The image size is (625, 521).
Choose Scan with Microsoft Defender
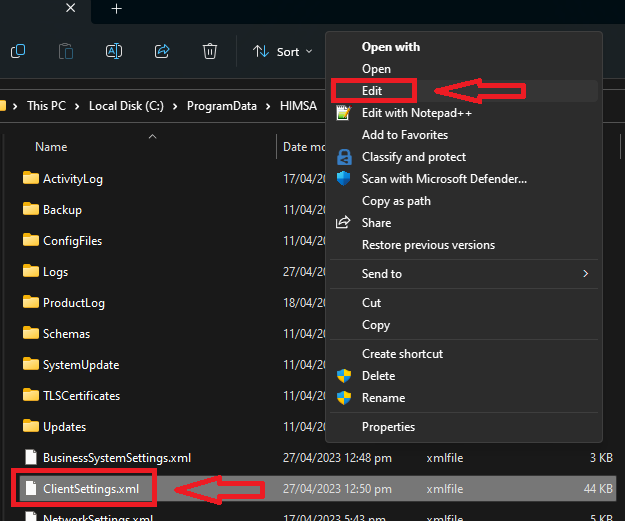(x=443, y=179)
